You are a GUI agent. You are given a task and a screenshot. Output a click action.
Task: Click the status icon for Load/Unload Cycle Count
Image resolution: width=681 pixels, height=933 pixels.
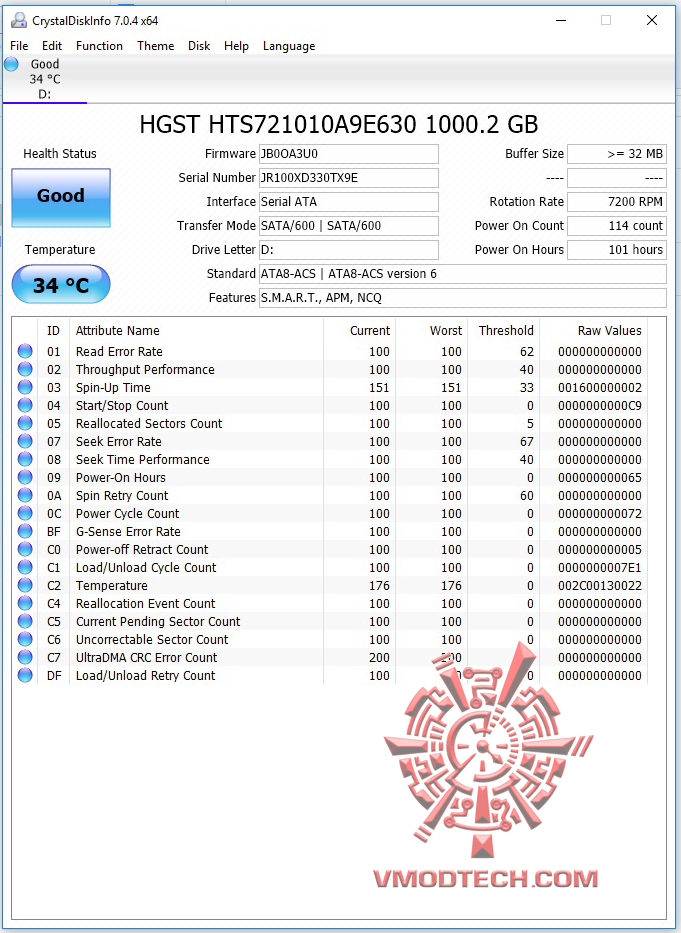pos(25,567)
